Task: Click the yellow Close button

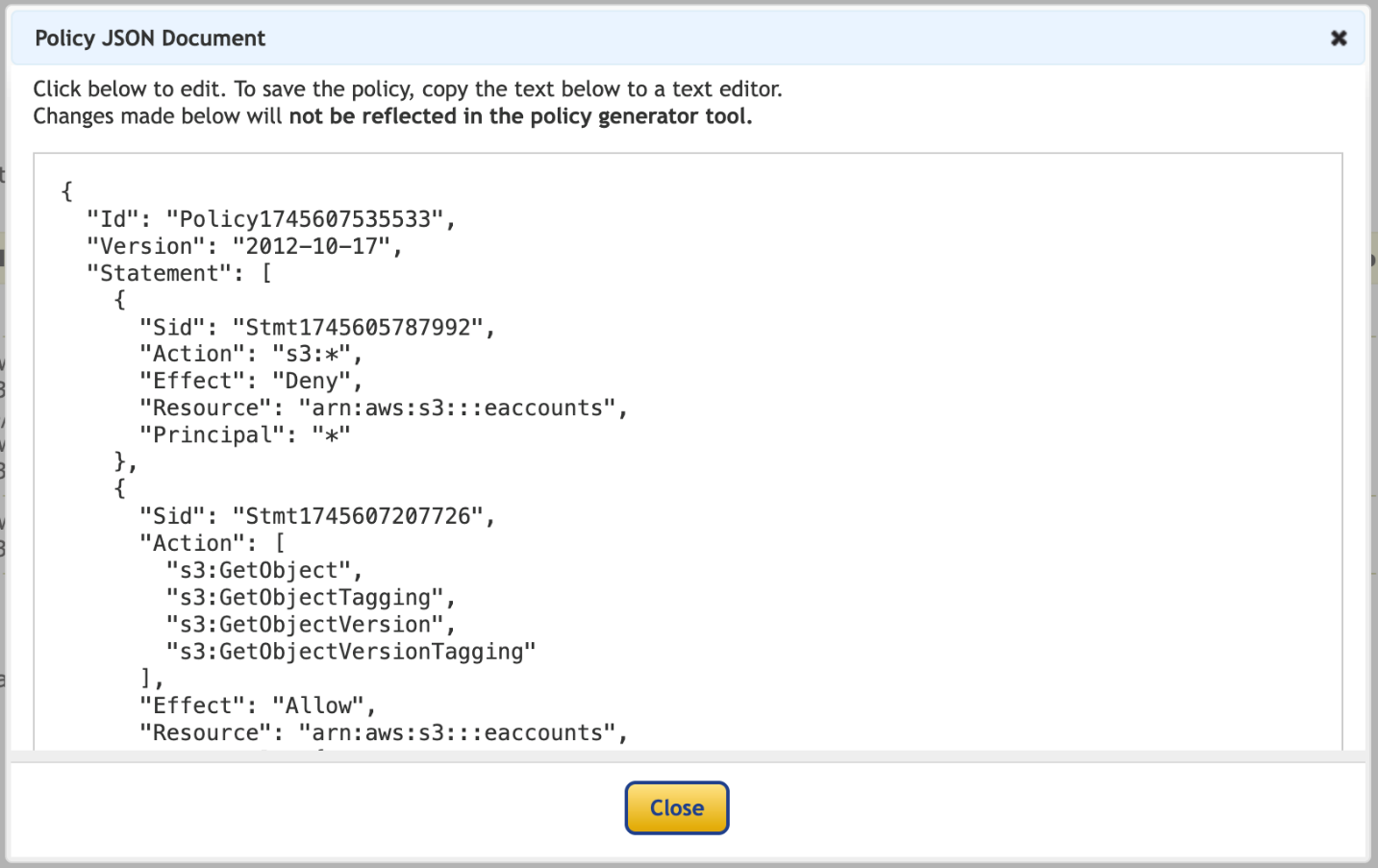Action: [677, 807]
